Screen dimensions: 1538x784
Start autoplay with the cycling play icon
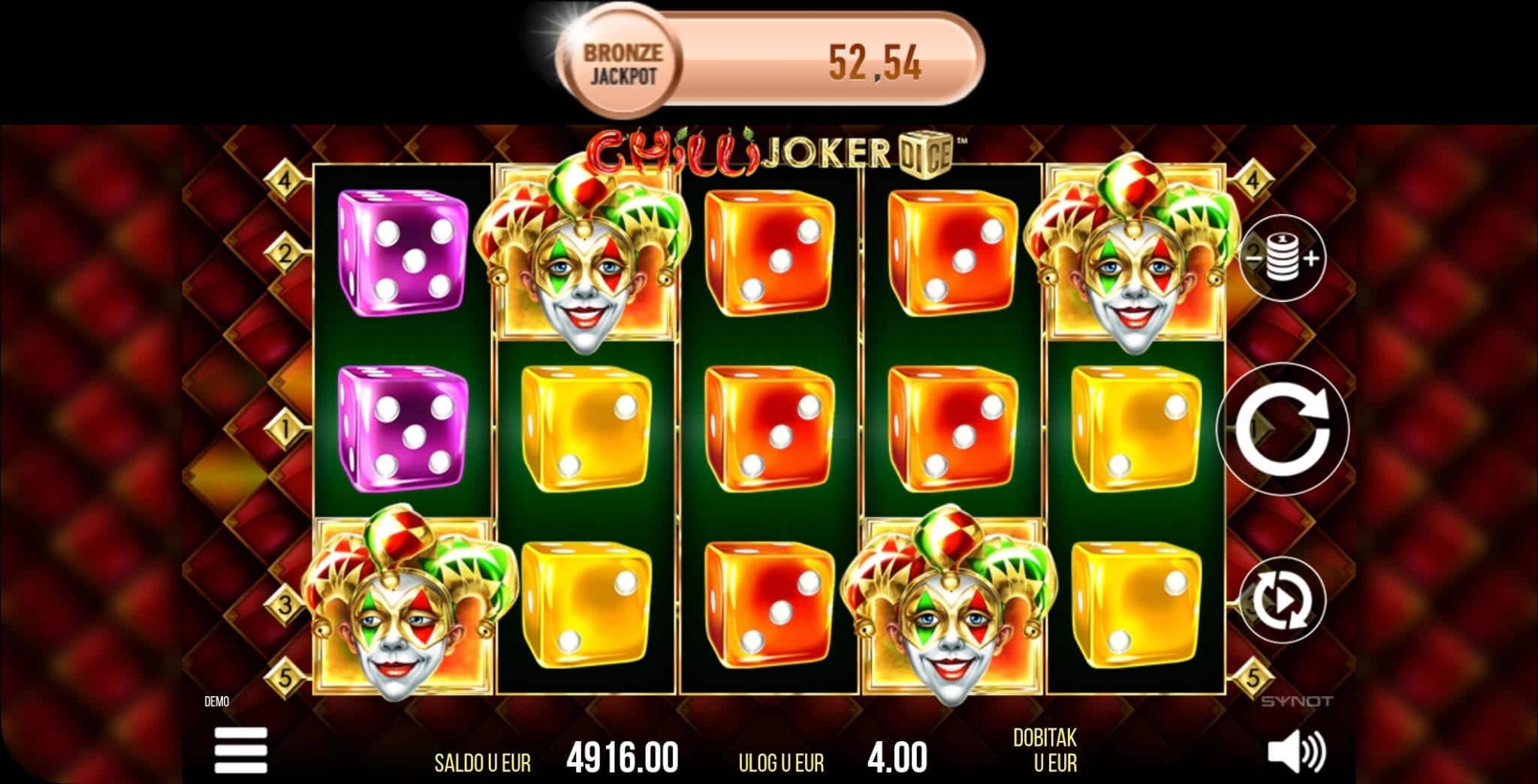(x=1283, y=600)
